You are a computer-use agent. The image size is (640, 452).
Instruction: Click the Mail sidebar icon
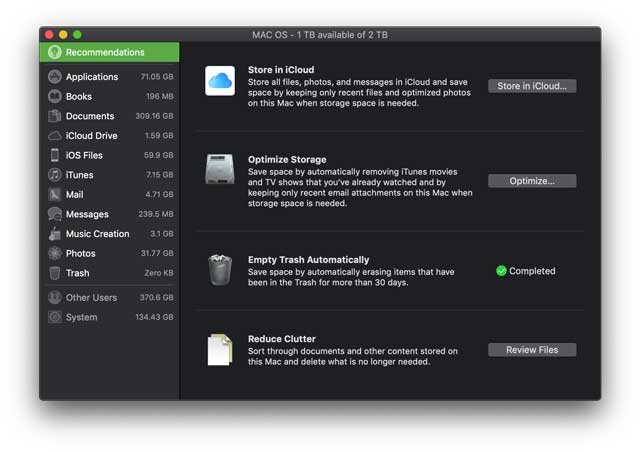[55, 194]
